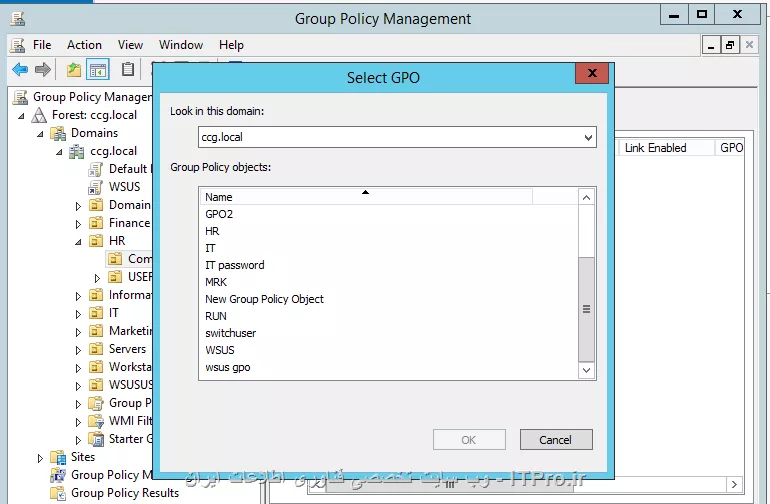The image size is (770, 504).
Task: Open the Look in this domain dropdown
Action: (588, 138)
